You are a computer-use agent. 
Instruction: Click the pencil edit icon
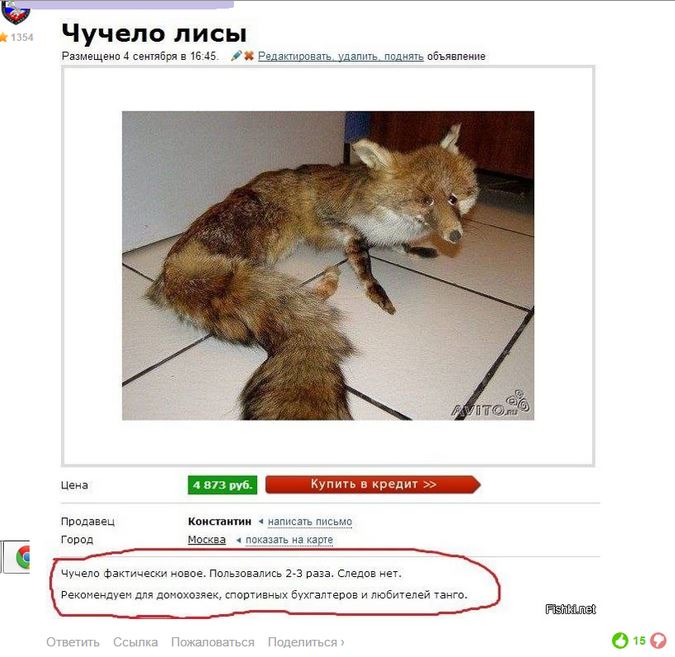pyautogui.click(x=236, y=56)
